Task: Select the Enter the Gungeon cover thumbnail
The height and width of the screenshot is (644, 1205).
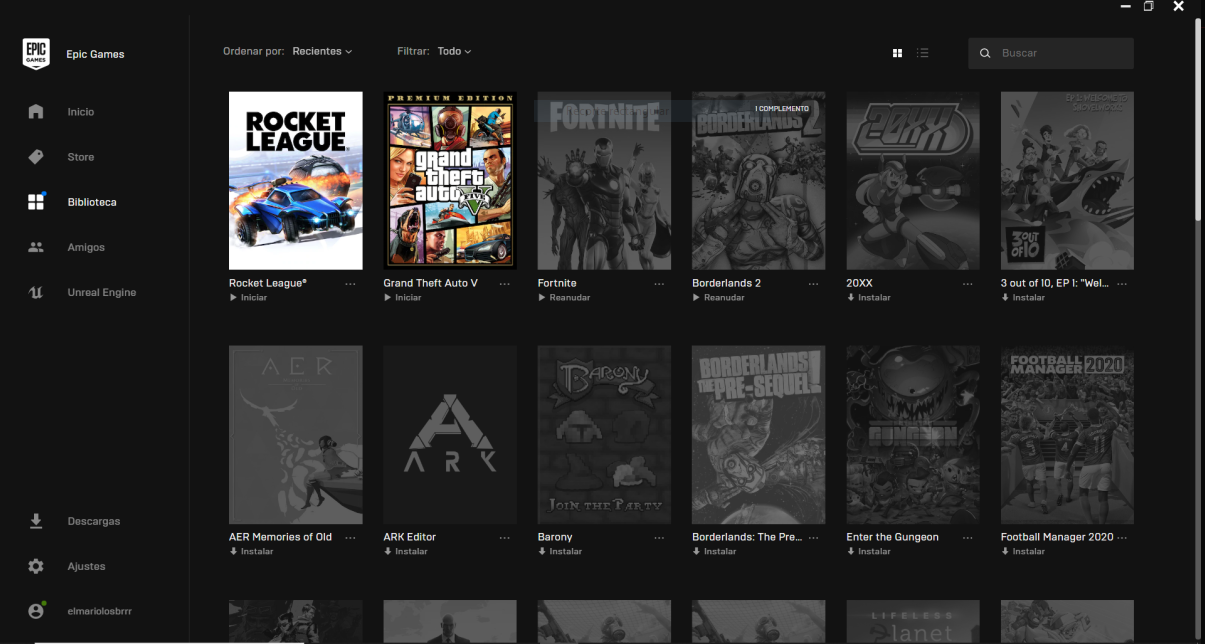Action: point(913,435)
